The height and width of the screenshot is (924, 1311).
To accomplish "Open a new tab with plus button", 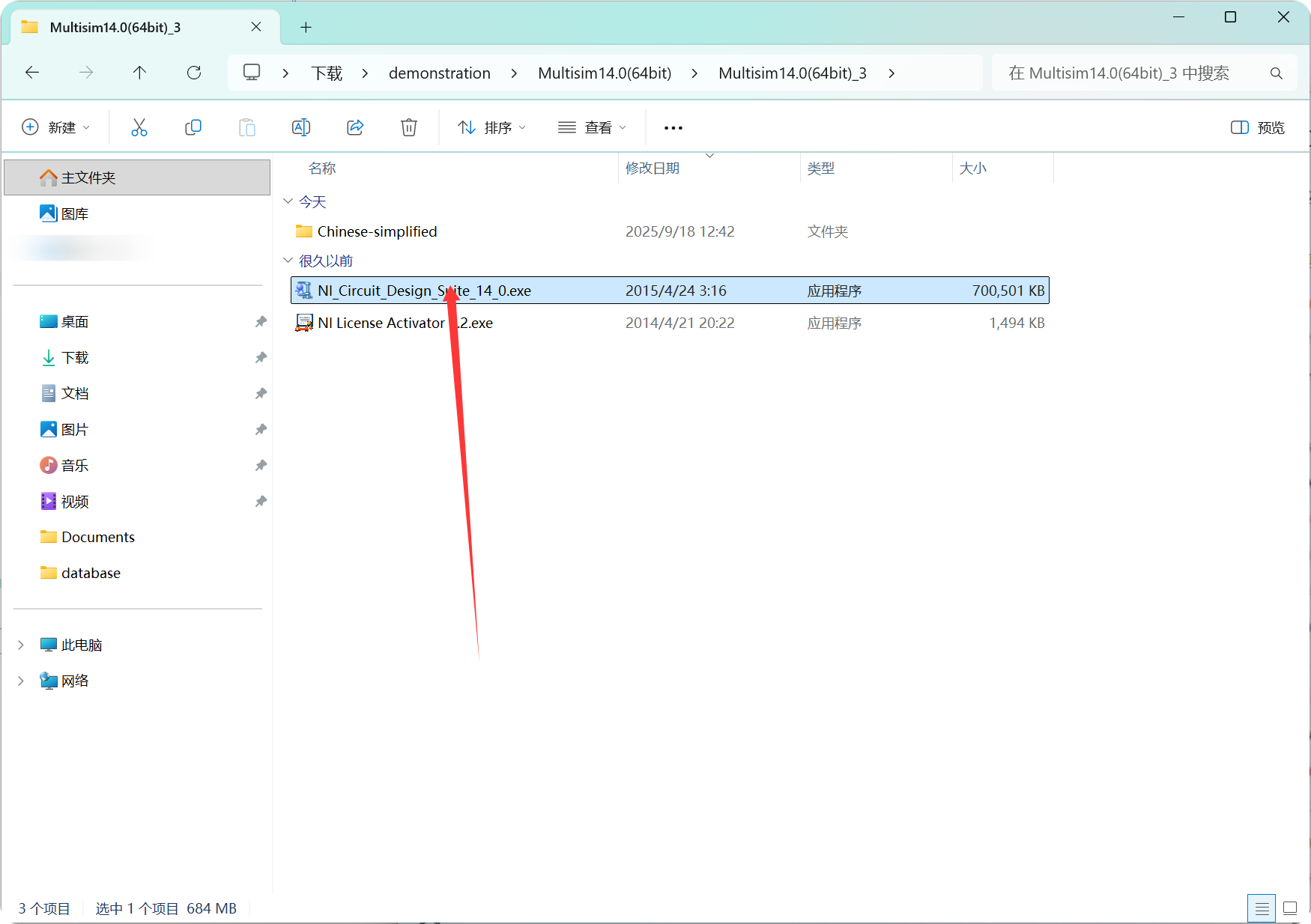I will pos(306,27).
